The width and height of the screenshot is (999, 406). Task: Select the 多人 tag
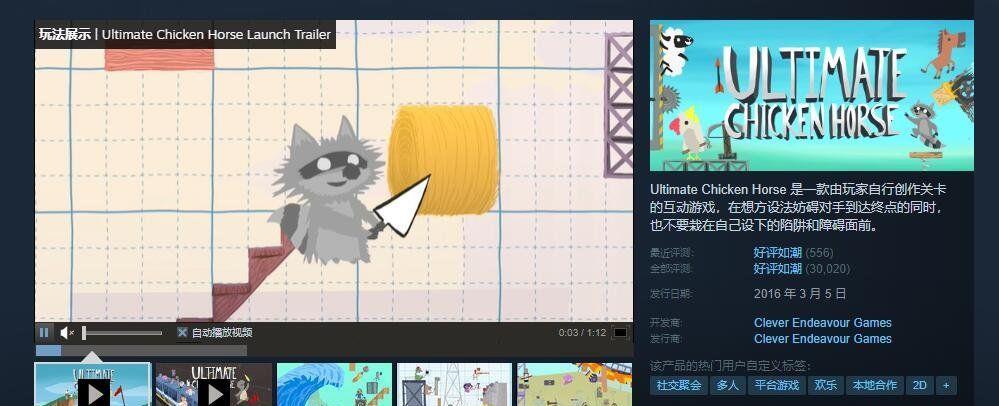[728, 385]
